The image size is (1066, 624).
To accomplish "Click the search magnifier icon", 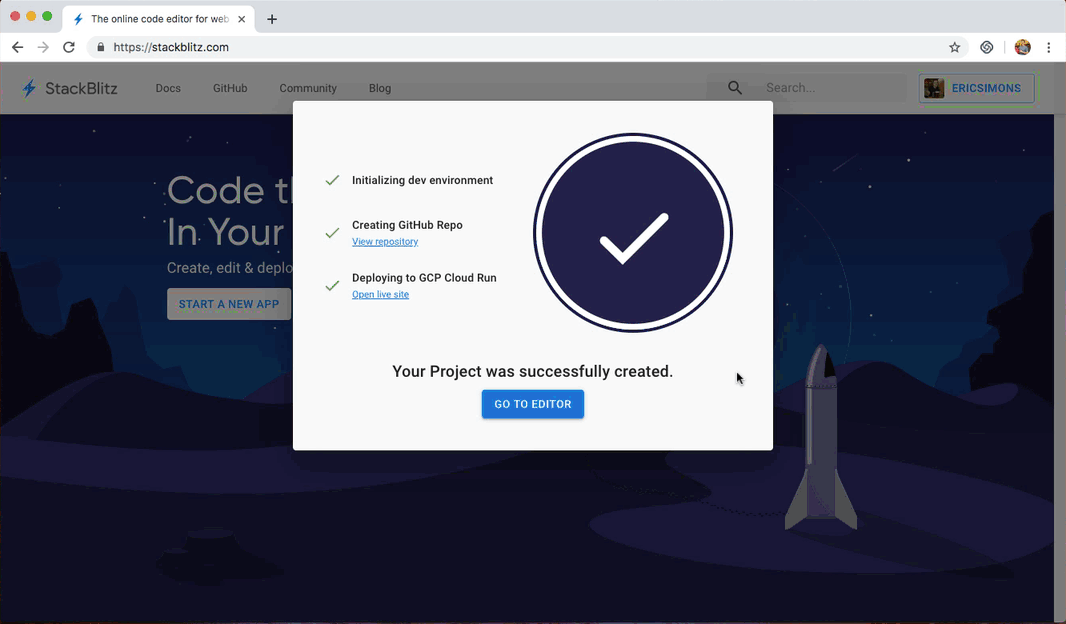I will 735,88.
